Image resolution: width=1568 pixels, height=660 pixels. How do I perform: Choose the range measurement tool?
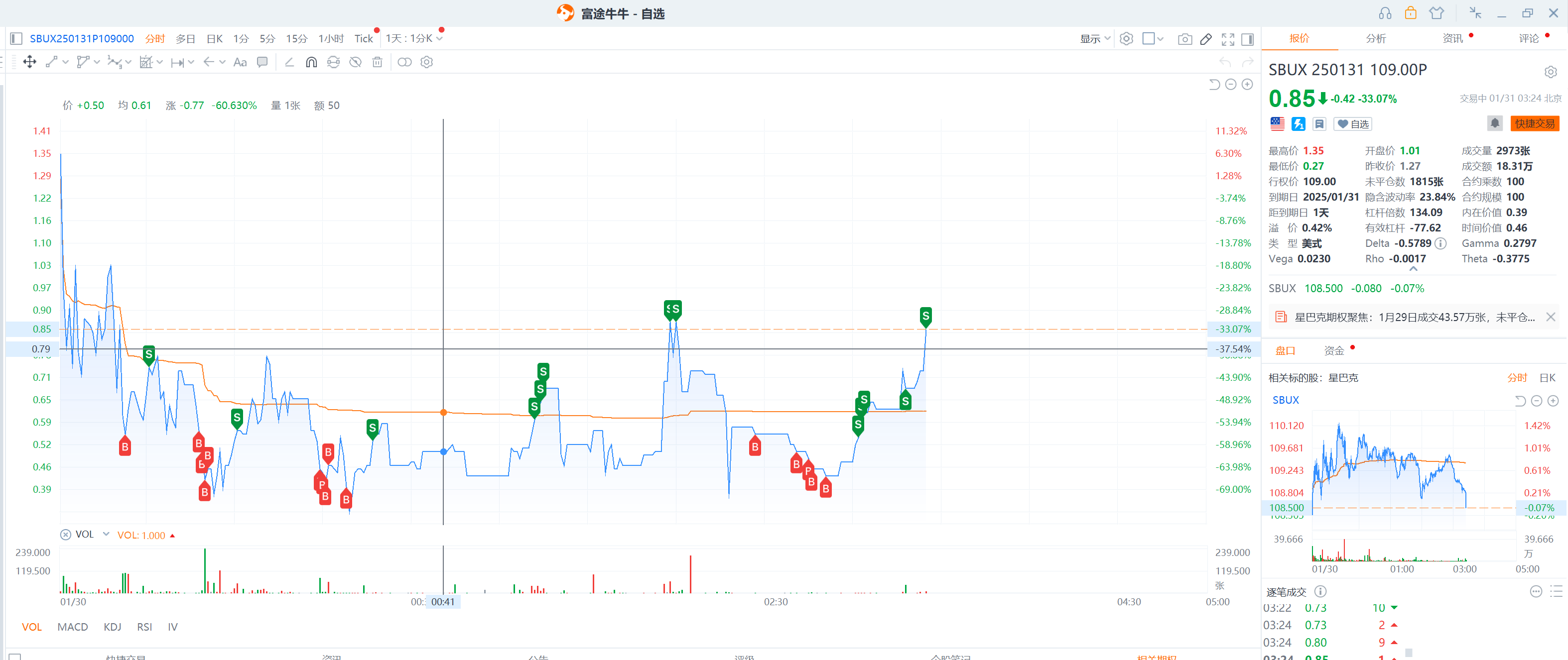(x=178, y=62)
